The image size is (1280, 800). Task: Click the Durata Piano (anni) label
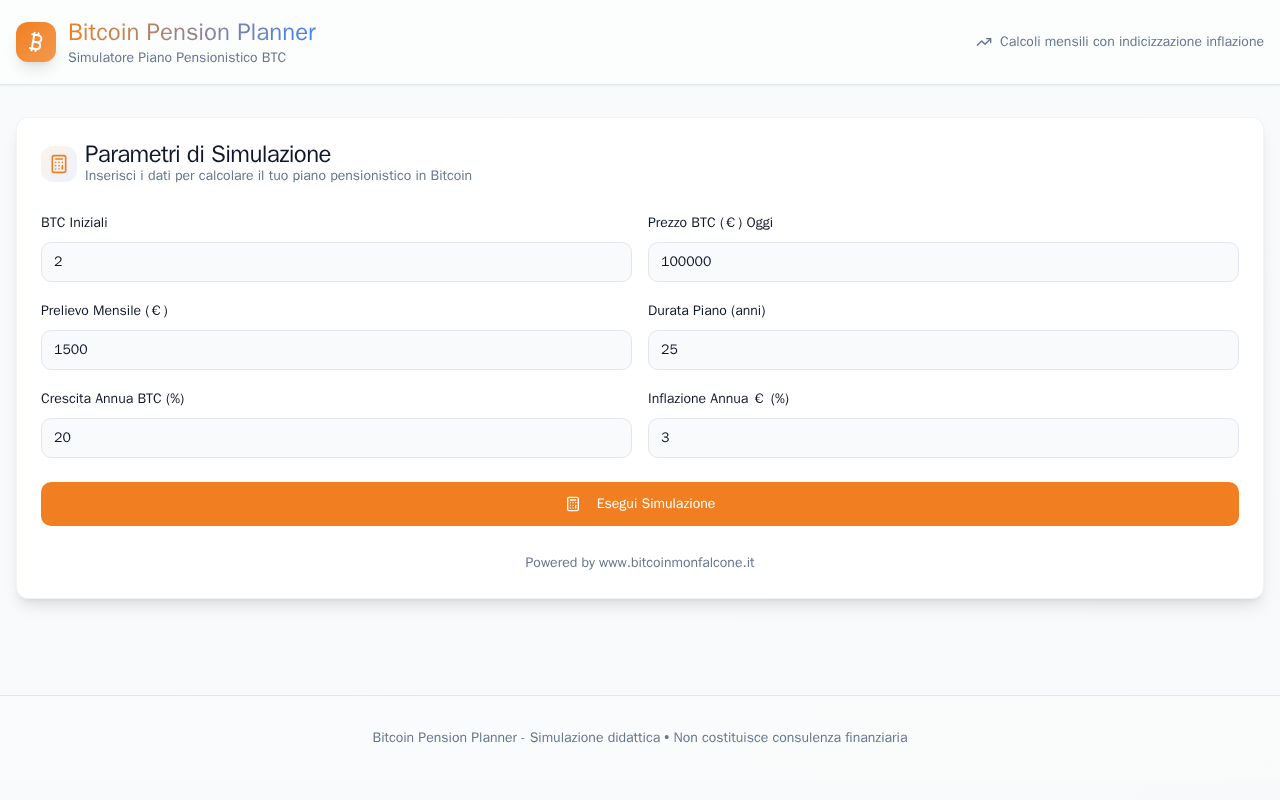(x=707, y=311)
